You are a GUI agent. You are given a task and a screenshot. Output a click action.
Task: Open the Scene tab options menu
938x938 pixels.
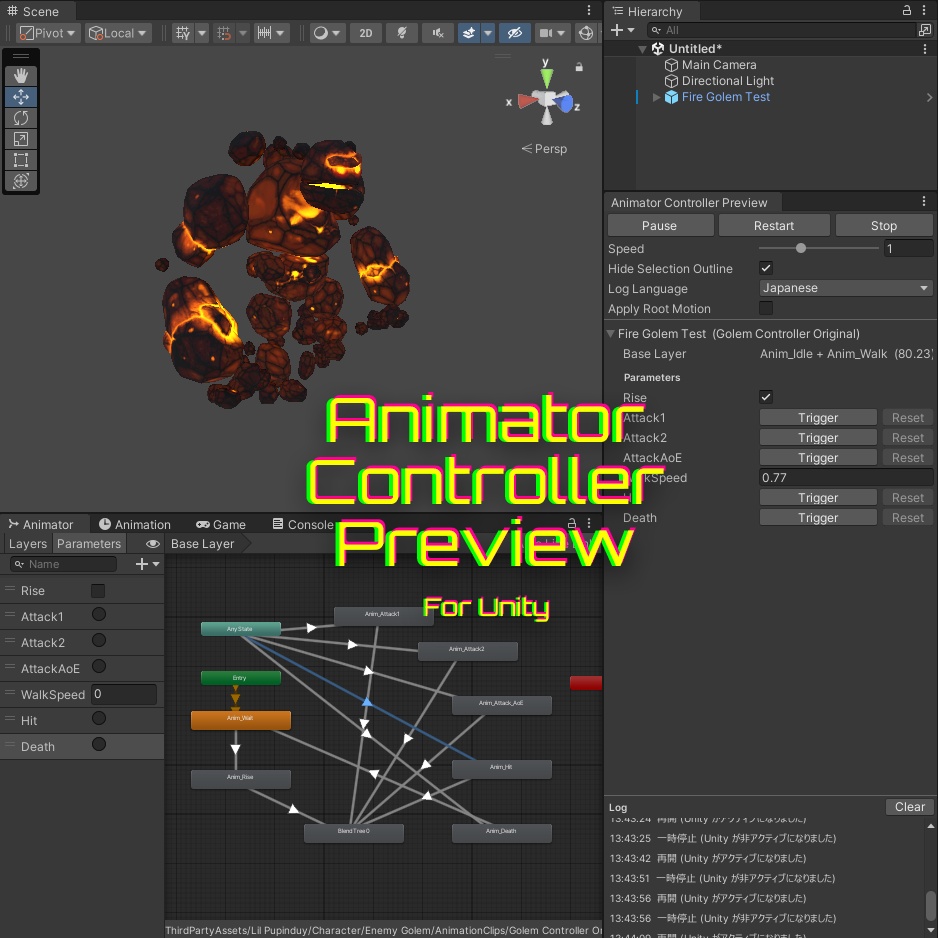[x=589, y=10]
